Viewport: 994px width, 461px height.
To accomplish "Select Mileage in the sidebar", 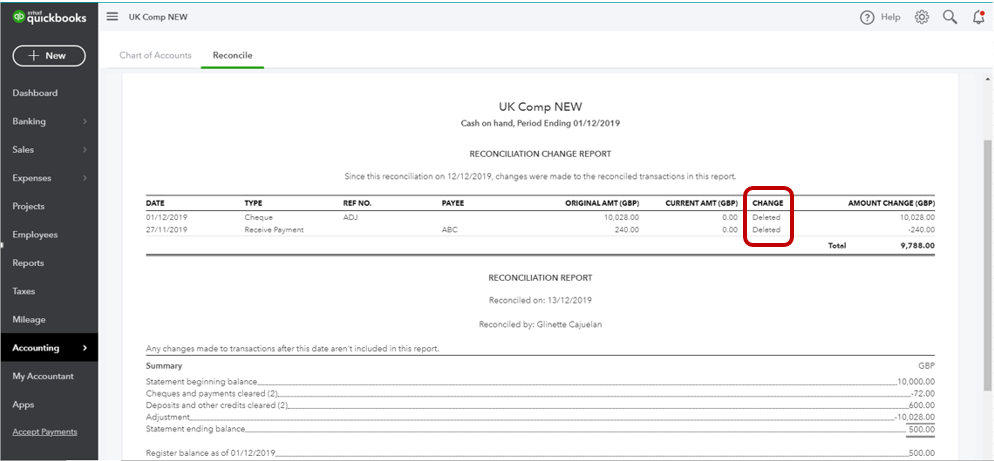I will pyautogui.click(x=29, y=320).
